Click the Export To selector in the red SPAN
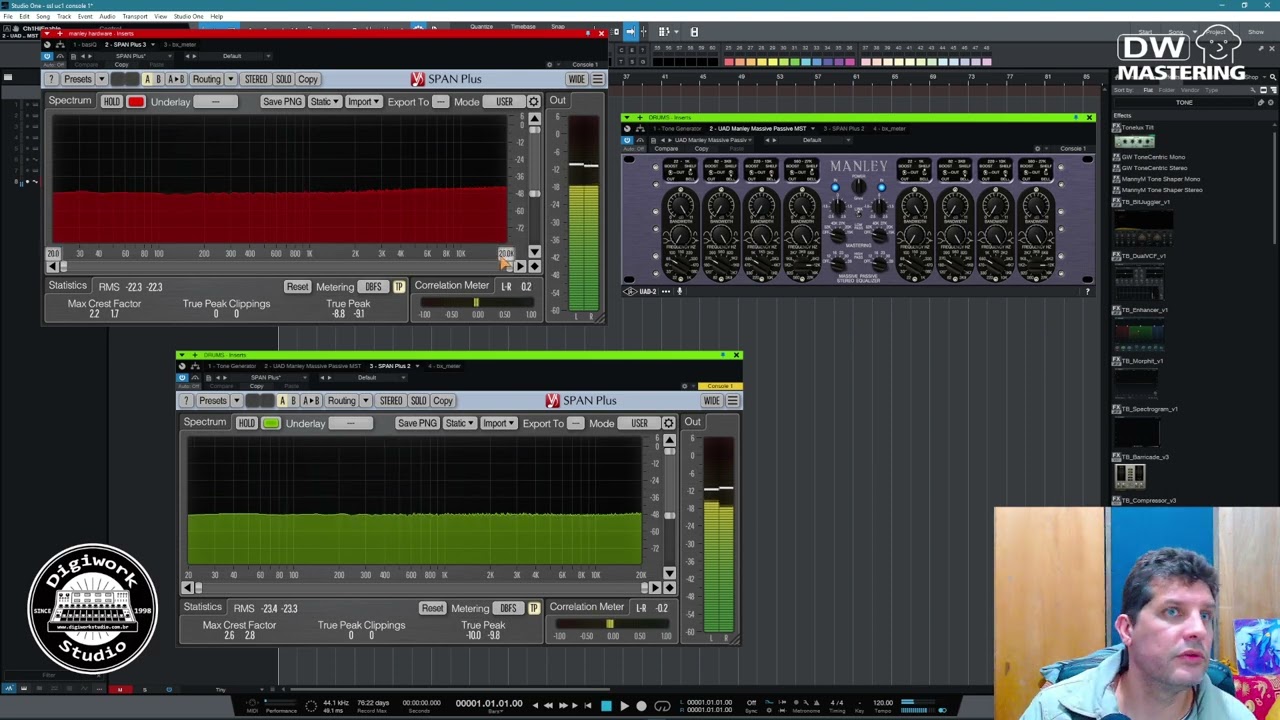This screenshot has width=1280, height=720. point(440,102)
